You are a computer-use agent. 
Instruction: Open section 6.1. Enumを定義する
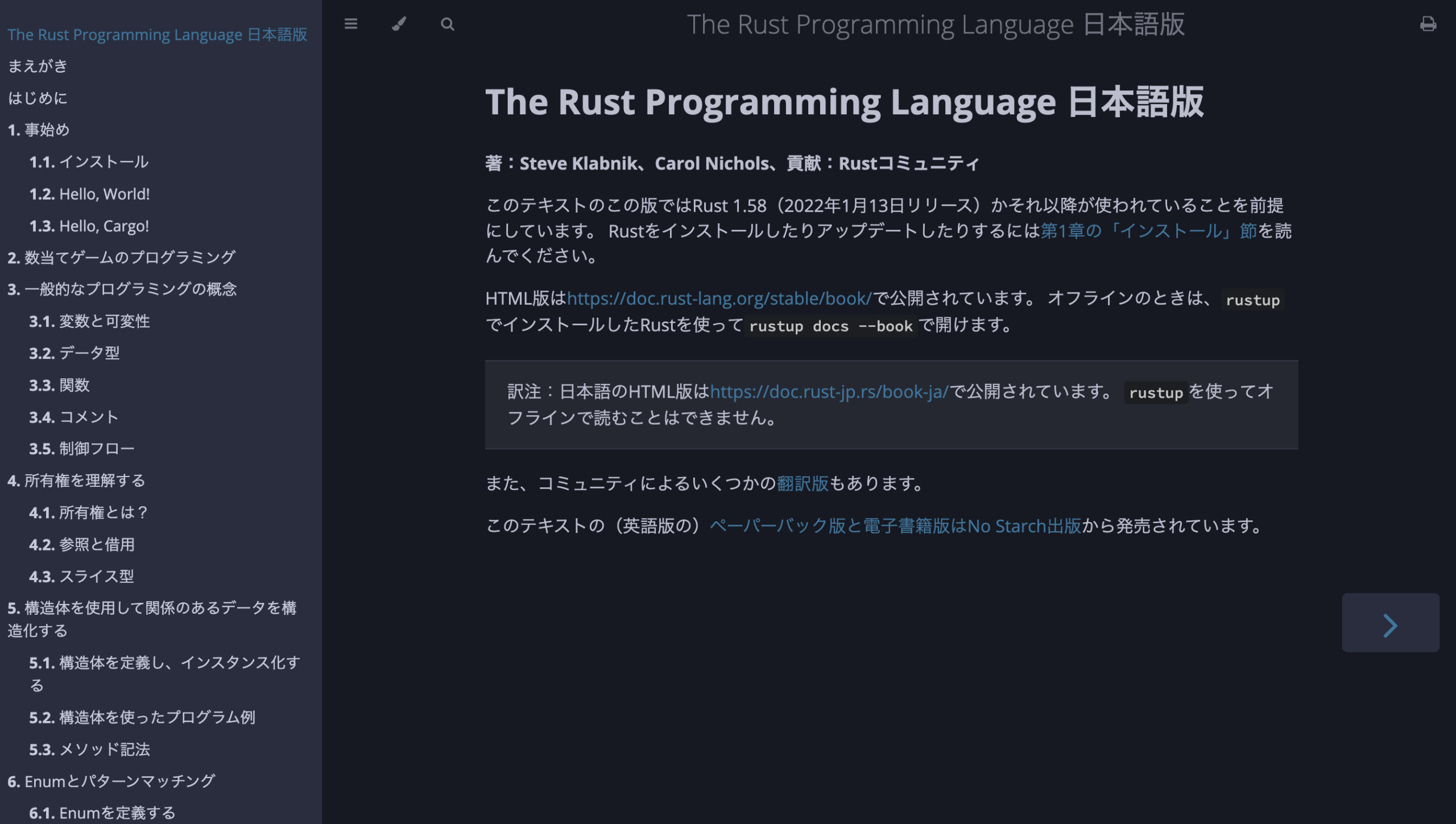102,813
